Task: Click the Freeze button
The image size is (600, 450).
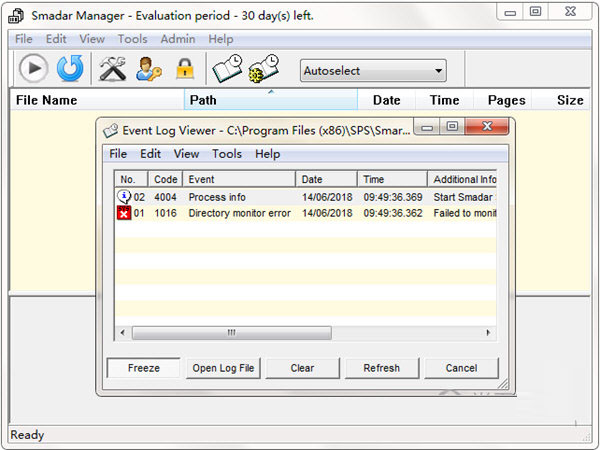Action: (143, 368)
